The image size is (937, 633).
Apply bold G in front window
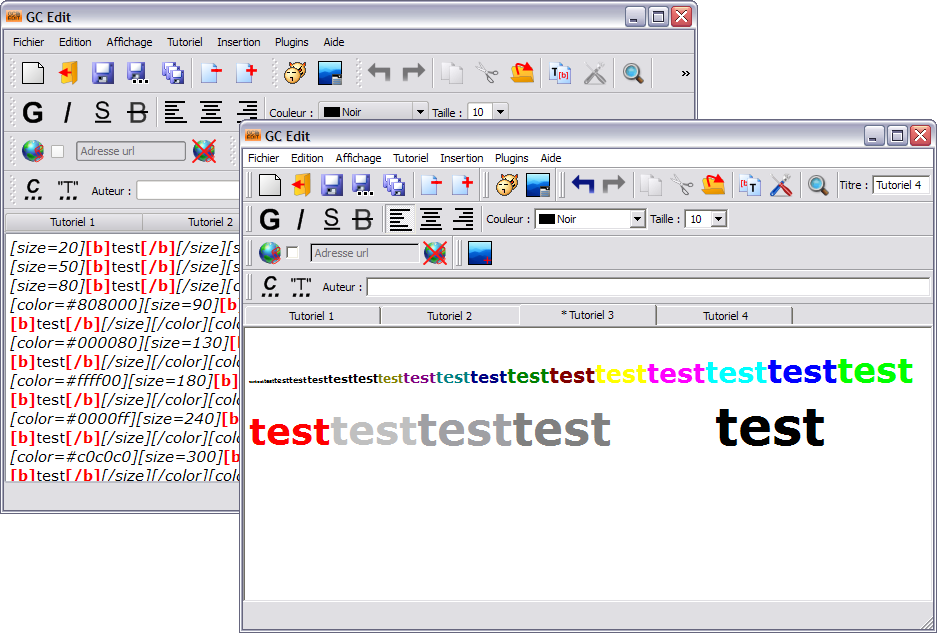click(x=270, y=219)
